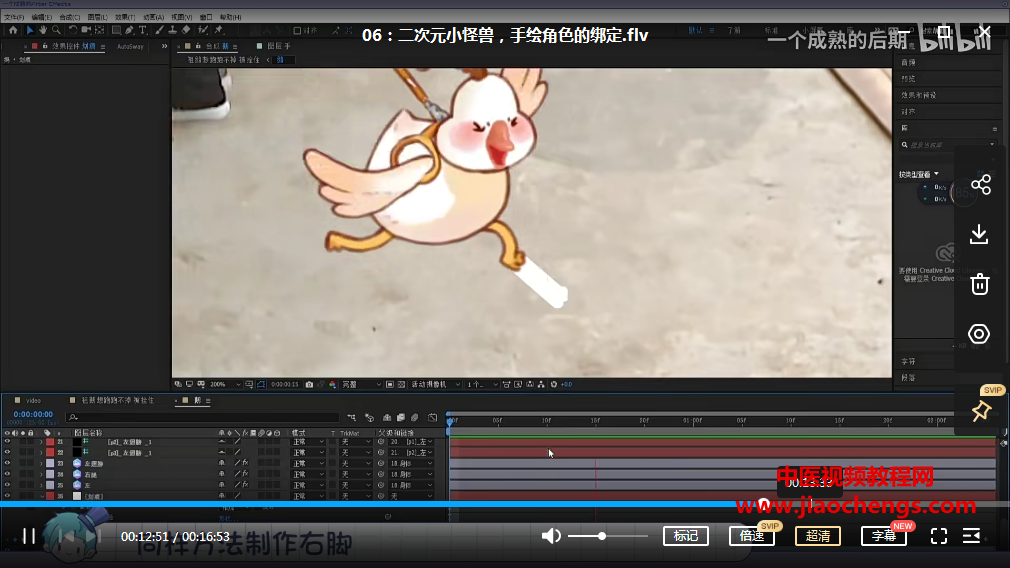Open the Effect (效果) menu
Screen dimensions: 1010x568
coord(125,17)
